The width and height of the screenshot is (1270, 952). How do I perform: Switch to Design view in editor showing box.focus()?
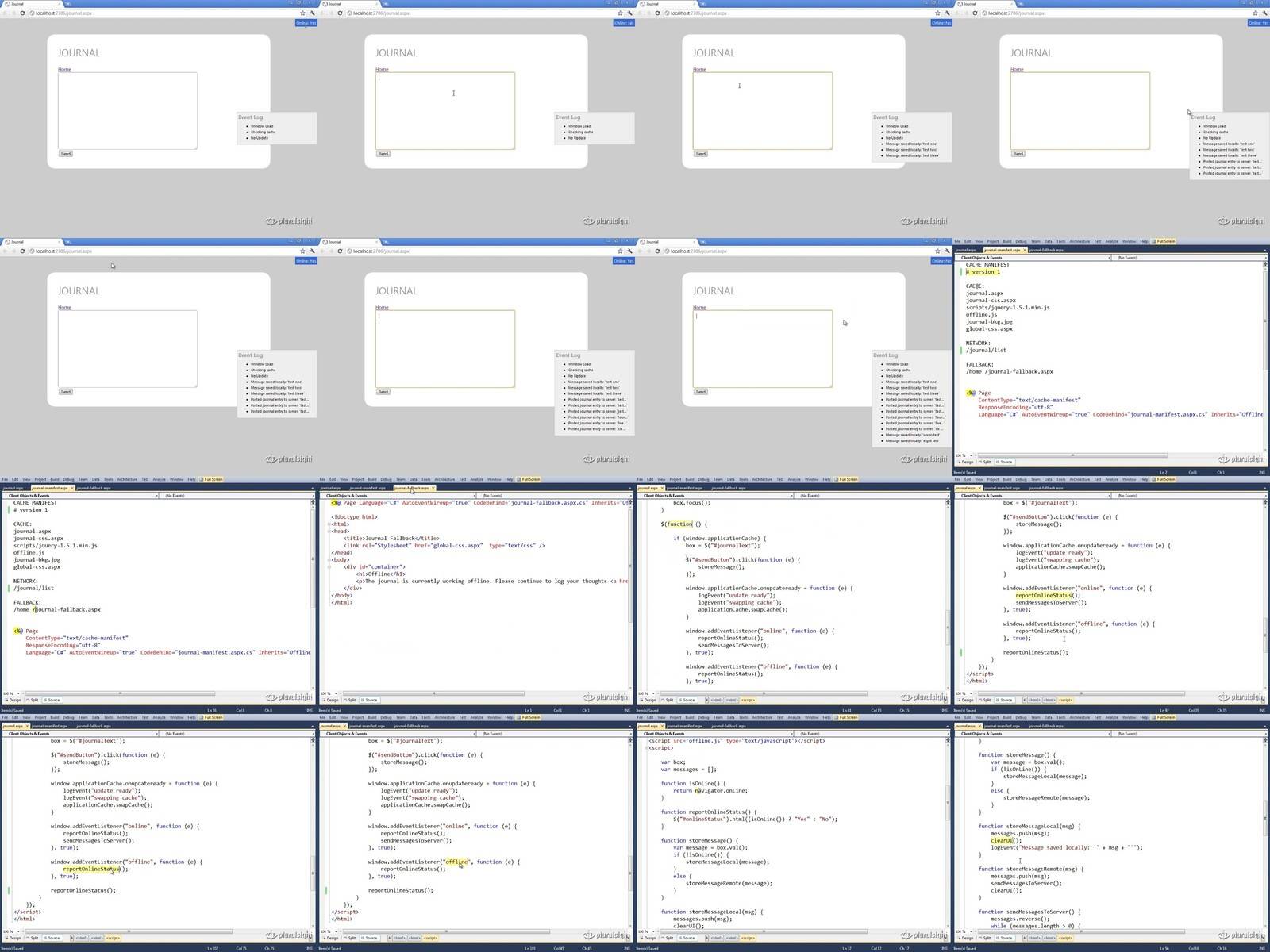point(648,700)
